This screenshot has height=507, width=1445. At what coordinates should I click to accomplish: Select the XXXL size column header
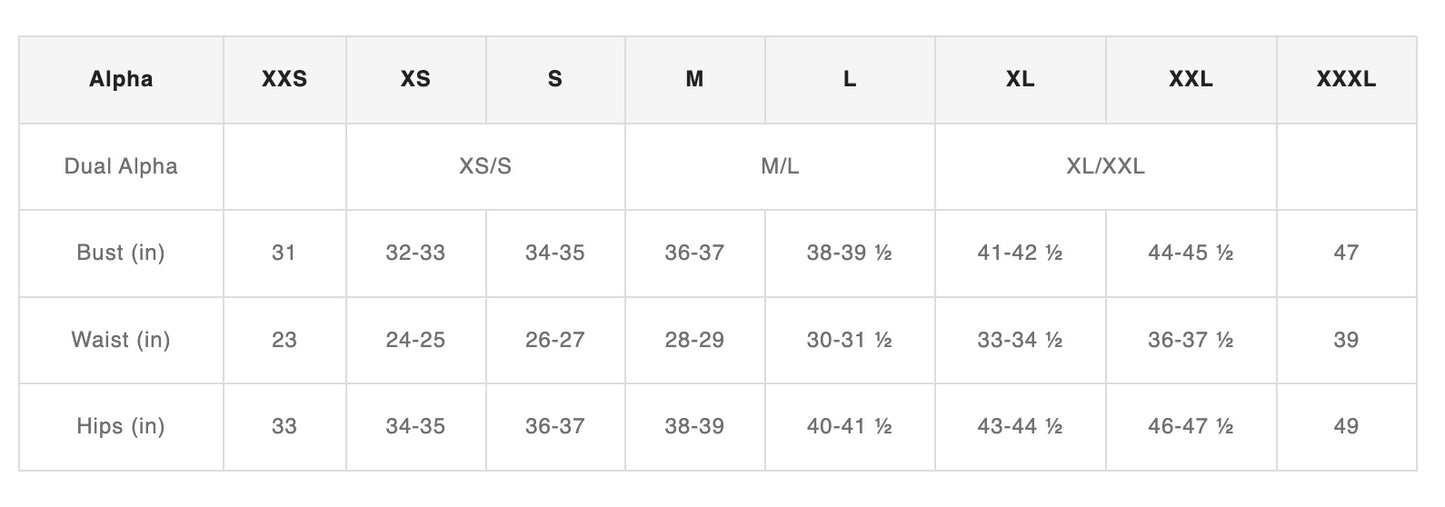coord(1346,80)
